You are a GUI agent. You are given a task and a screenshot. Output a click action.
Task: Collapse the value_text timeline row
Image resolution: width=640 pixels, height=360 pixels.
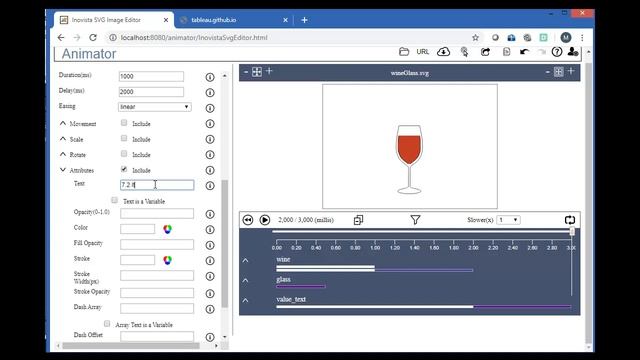pyautogui.click(x=245, y=300)
